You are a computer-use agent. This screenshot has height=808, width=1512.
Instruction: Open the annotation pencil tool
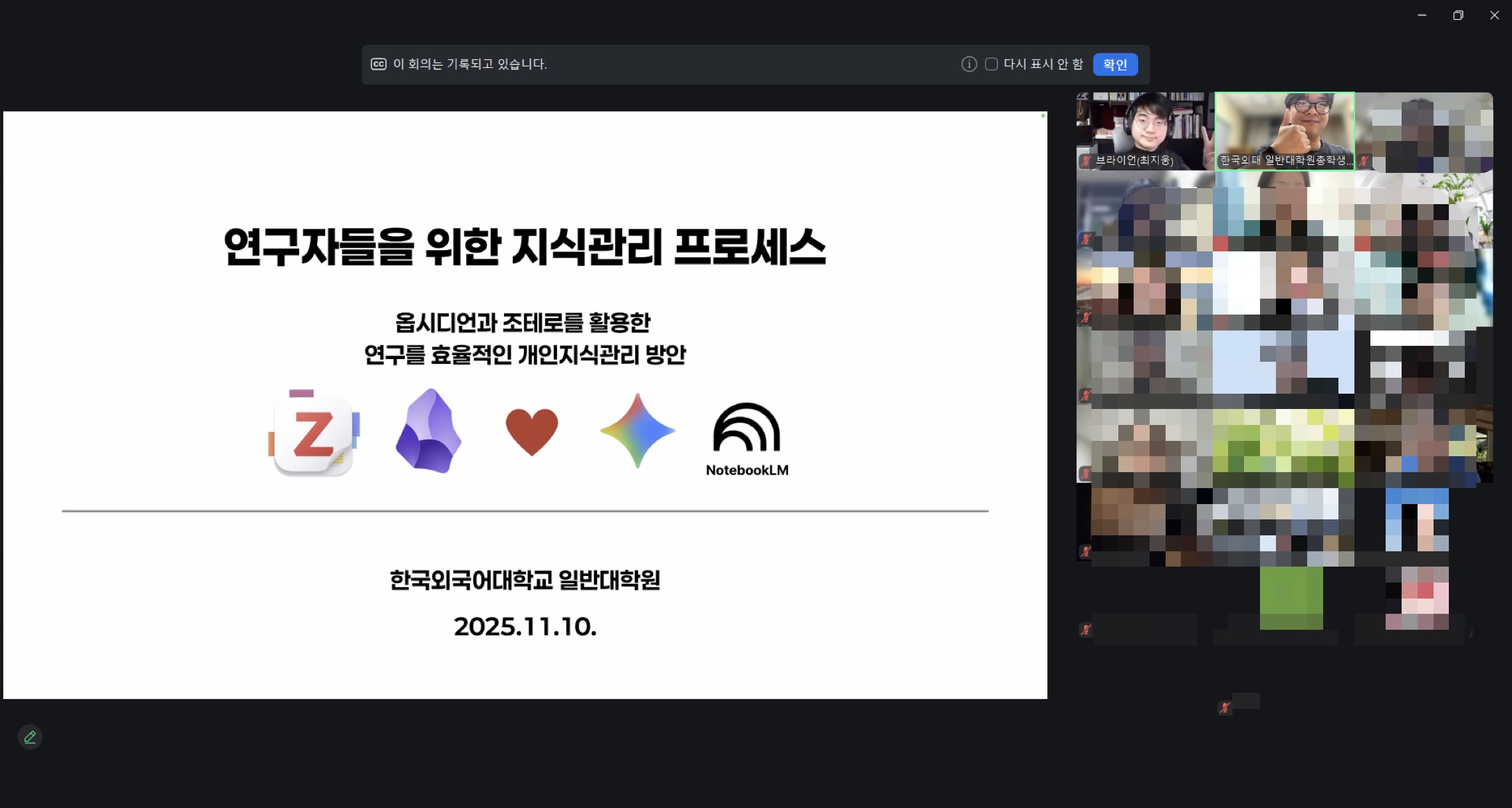30,737
